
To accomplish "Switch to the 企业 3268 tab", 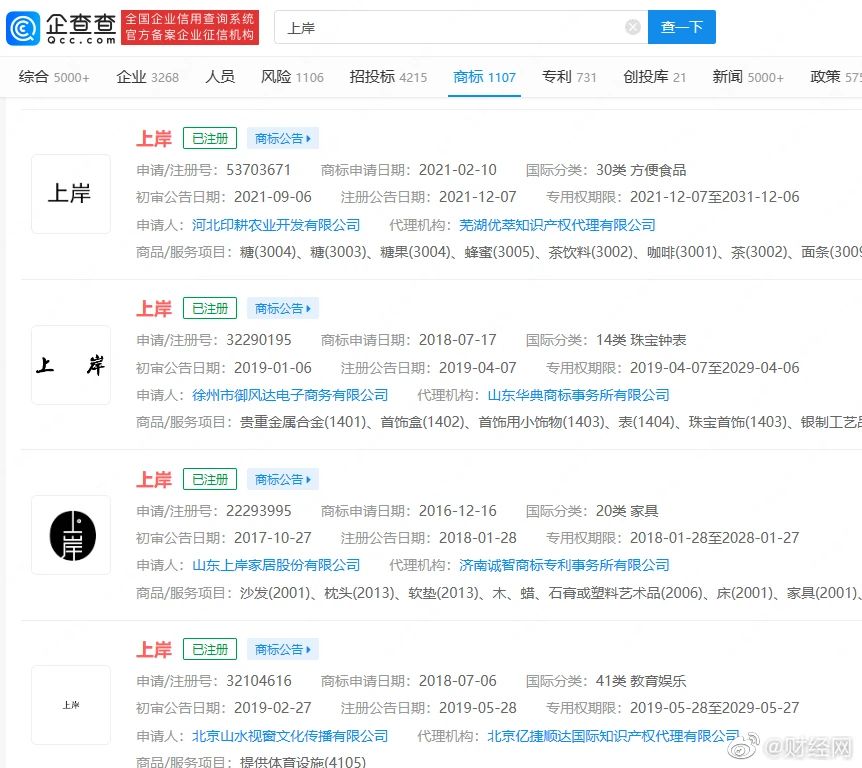I will click(147, 77).
